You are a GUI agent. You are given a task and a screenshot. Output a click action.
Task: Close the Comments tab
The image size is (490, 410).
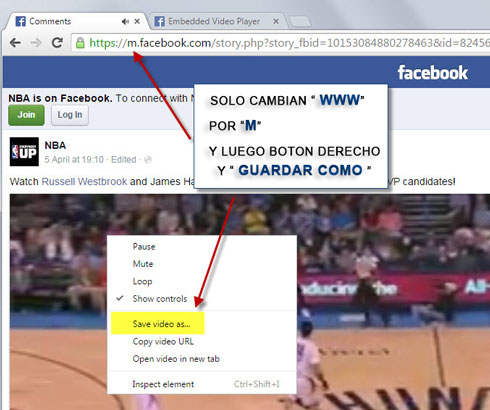click(137, 21)
